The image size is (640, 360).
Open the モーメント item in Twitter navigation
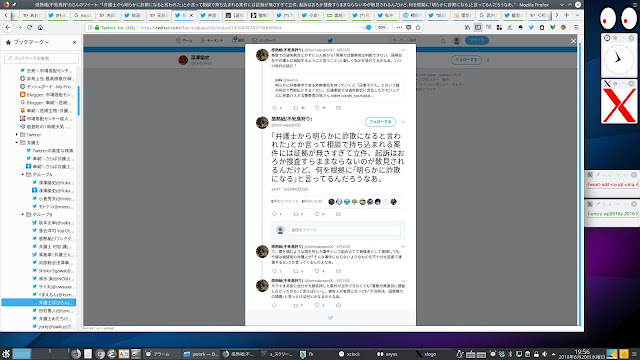click(212, 40)
